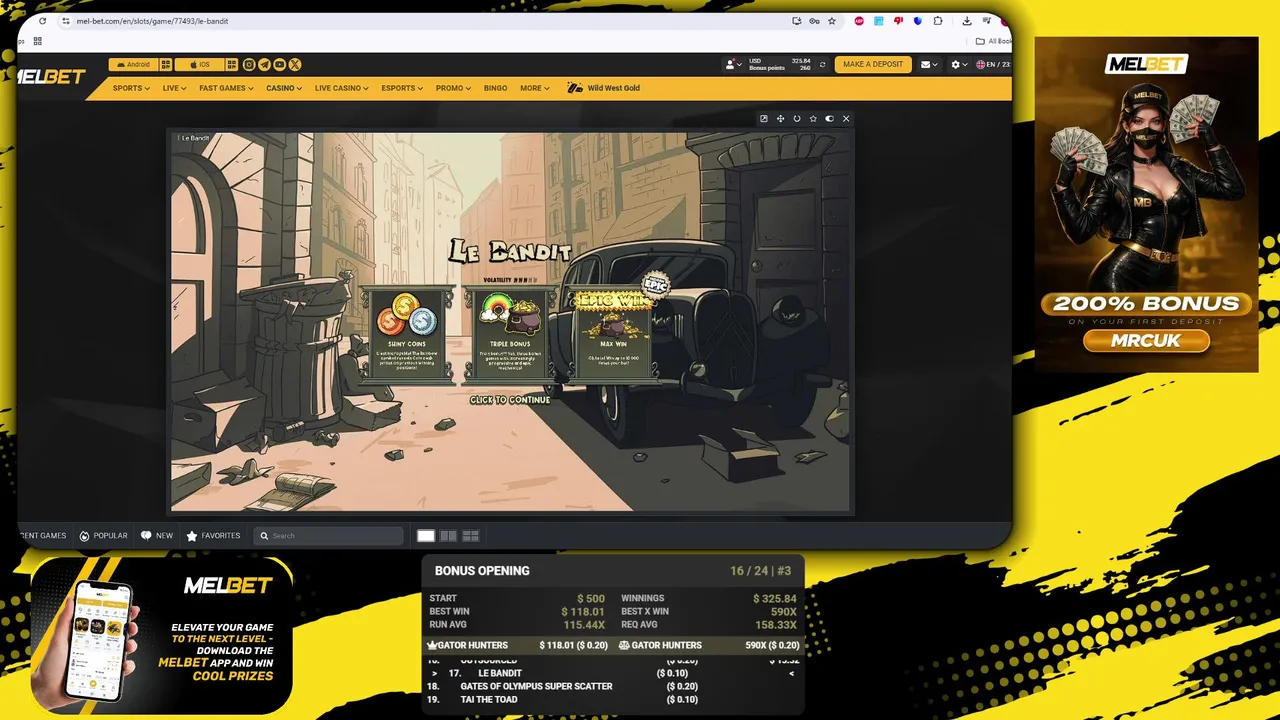Open the messages mail dropdown

(x=930, y=64)
